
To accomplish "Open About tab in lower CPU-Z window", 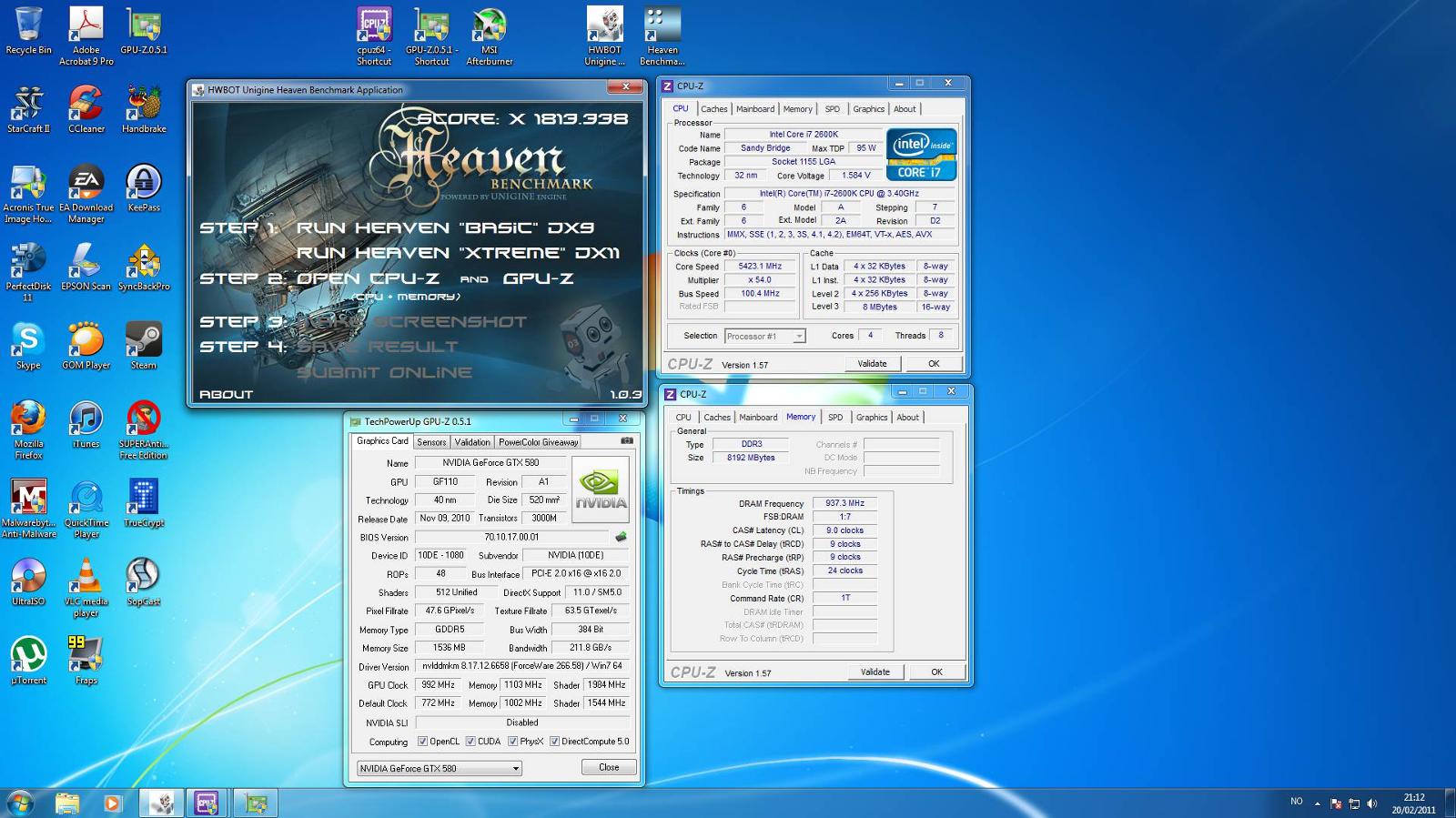I will [907, 418].
